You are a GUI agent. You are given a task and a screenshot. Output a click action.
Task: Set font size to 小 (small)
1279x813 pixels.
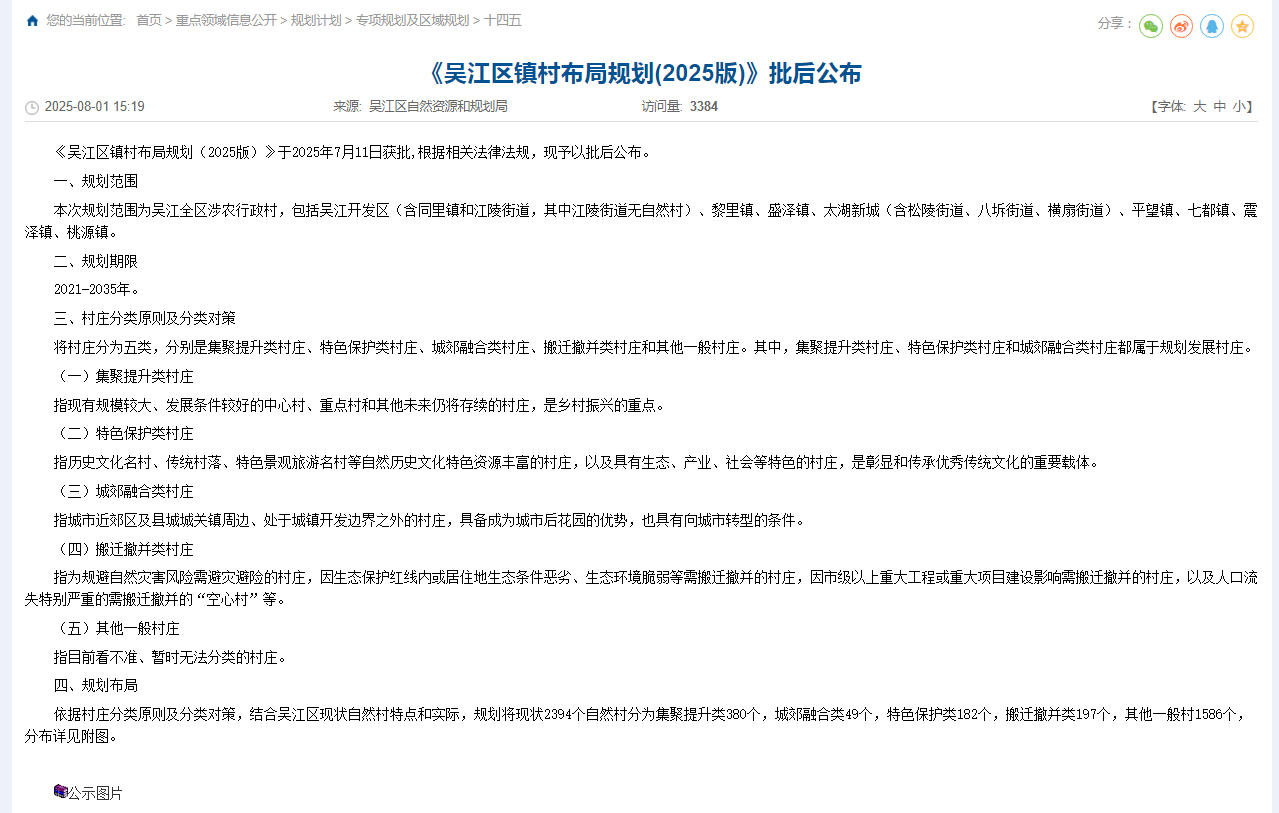tap(1238, 106)
